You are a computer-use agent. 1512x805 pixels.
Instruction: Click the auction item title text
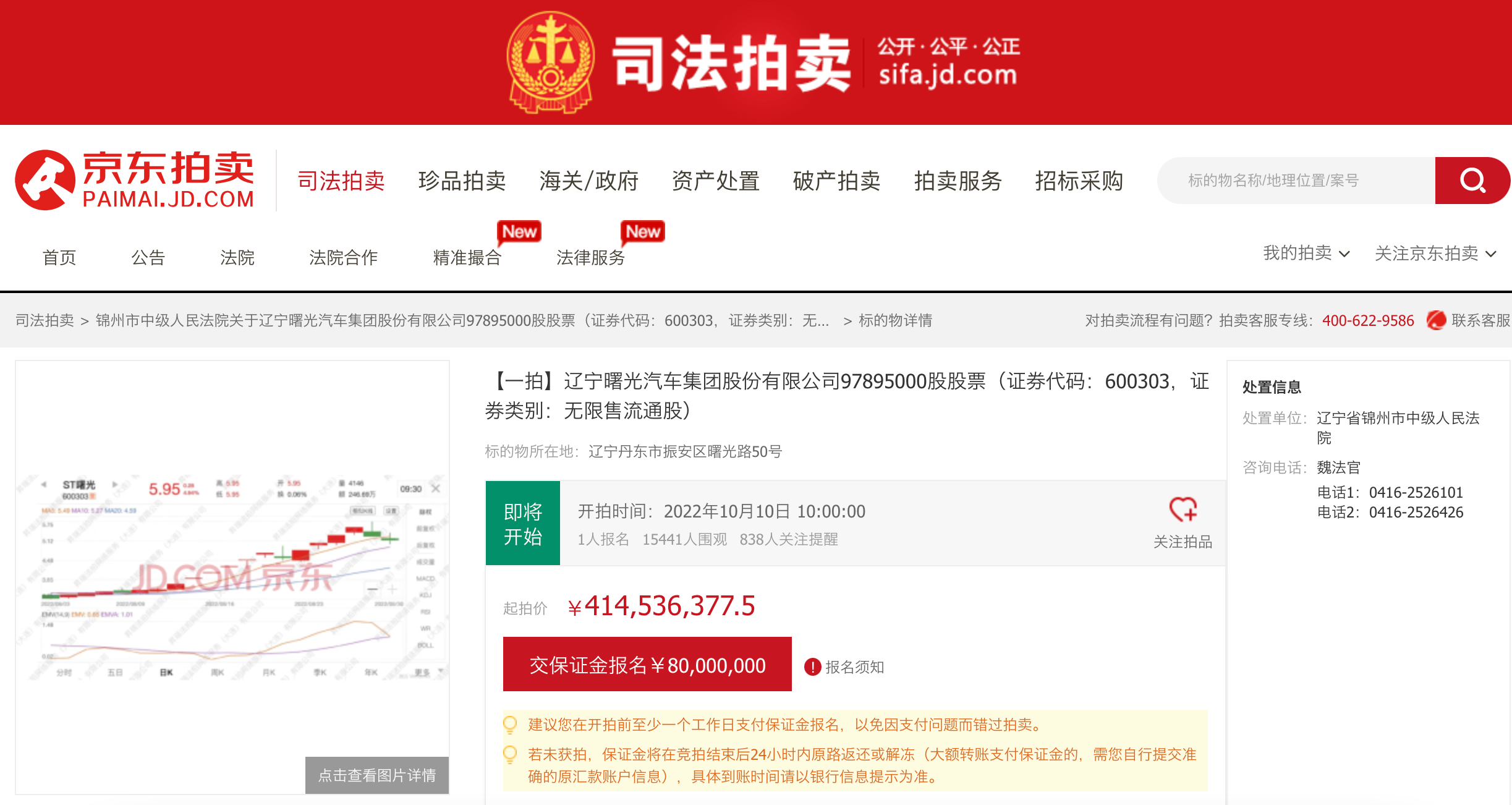pos(847,396)
